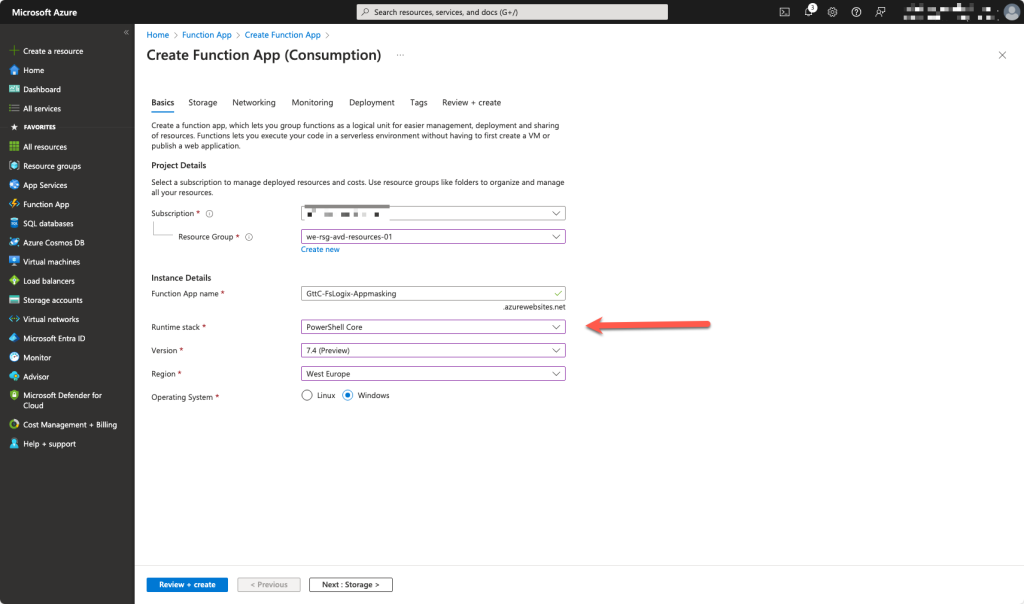This screenshot has height=604, width=1024.
Task: Switch to the Monitoring tab
Action: [312, 103]
